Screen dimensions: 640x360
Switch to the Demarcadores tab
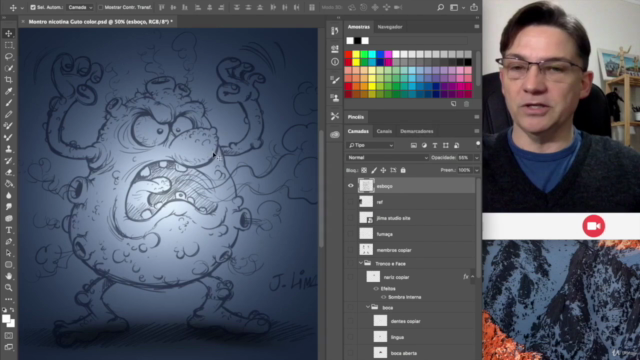coord(417,131)
